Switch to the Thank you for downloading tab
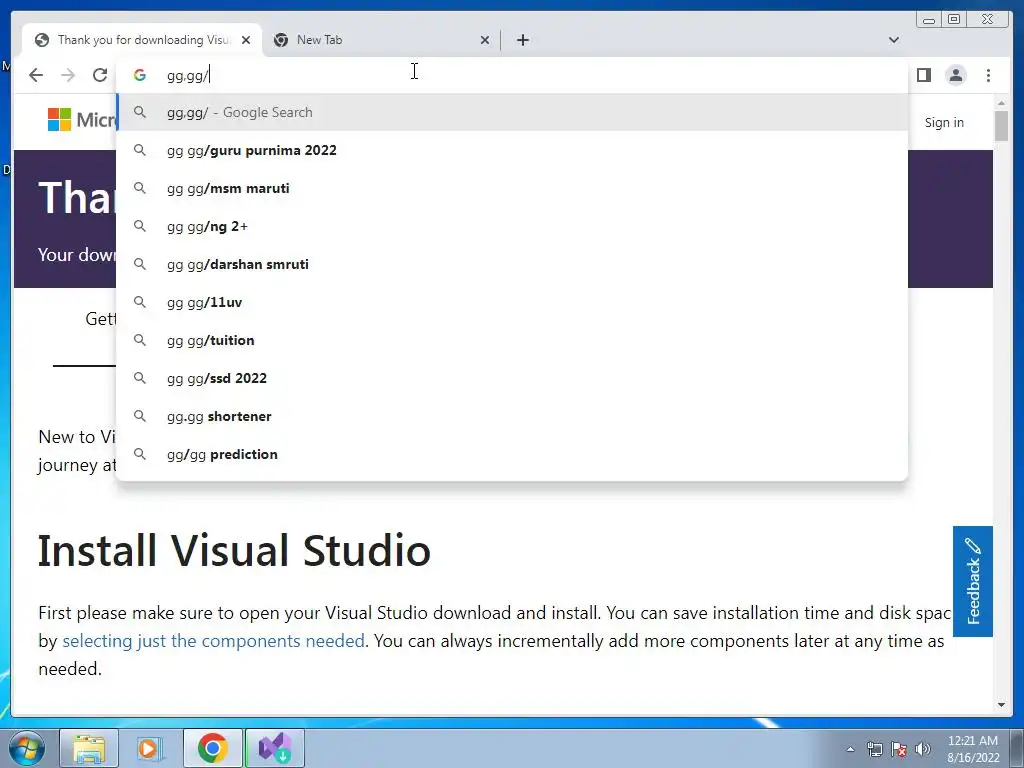The height and width of the screenshot is (768, 1024). 142,40
